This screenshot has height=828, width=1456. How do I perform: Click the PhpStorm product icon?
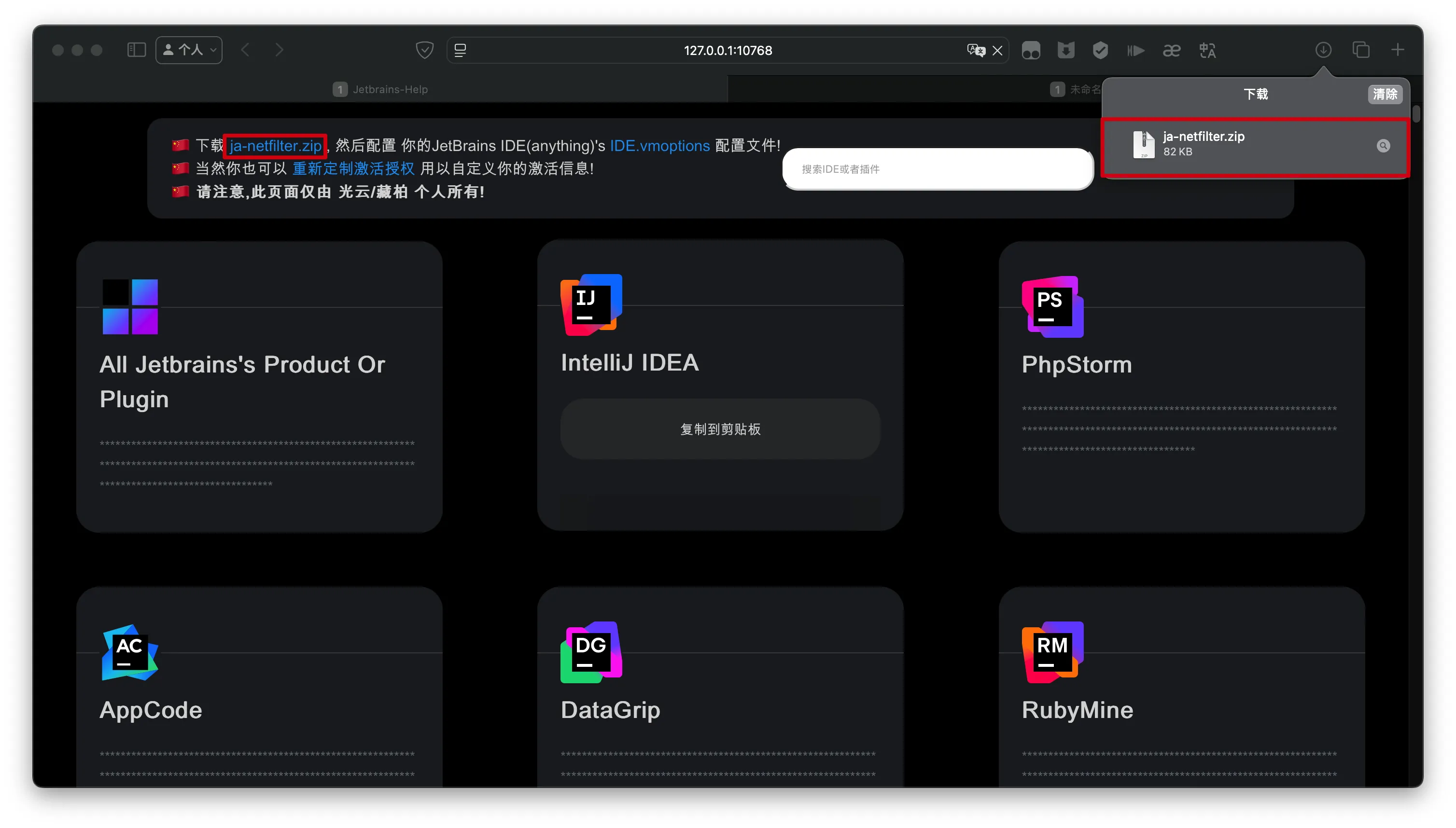pos(1052,306)
